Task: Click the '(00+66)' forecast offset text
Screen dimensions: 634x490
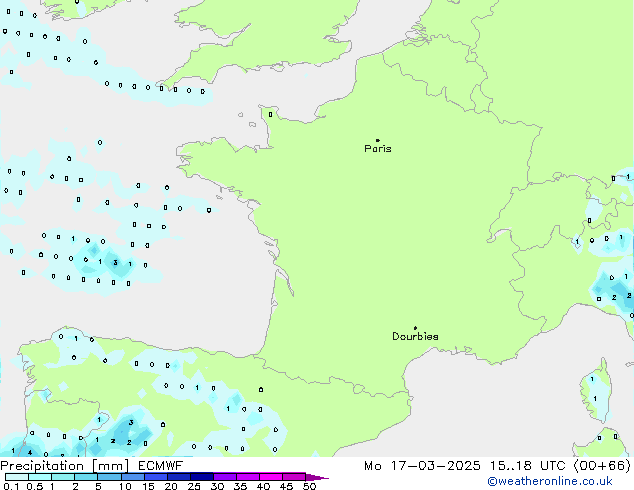Action: click(602, 466)
